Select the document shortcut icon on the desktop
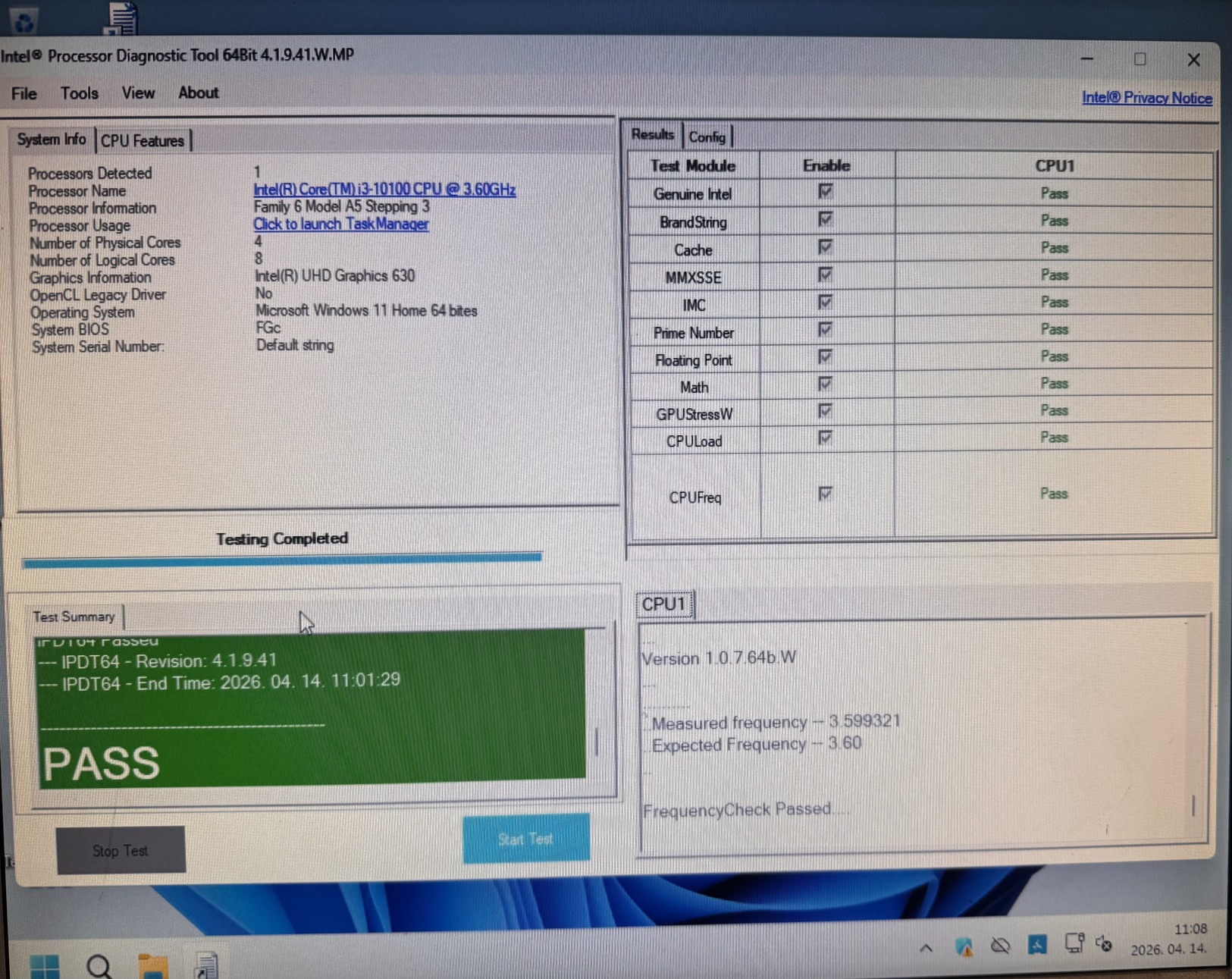The height and width of the screenshot is (979, 1232). point(121,18)
